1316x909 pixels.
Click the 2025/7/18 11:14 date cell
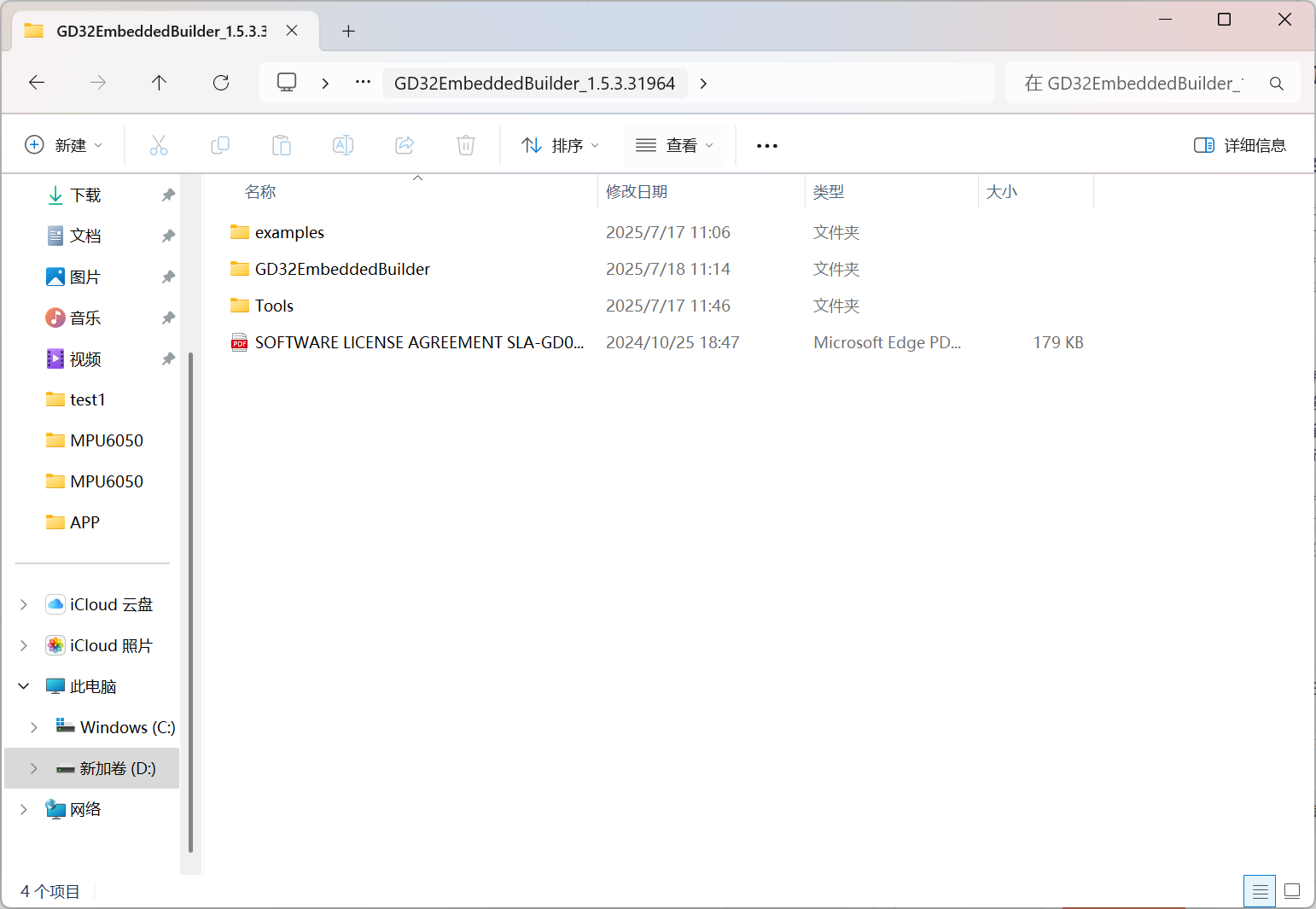[668, 269]
